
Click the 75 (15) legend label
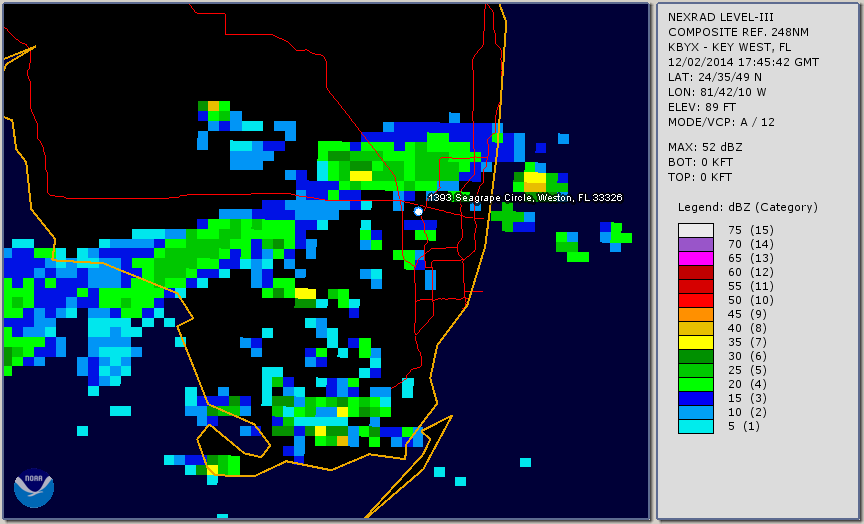pyautogui.click(x=750, y=230)
